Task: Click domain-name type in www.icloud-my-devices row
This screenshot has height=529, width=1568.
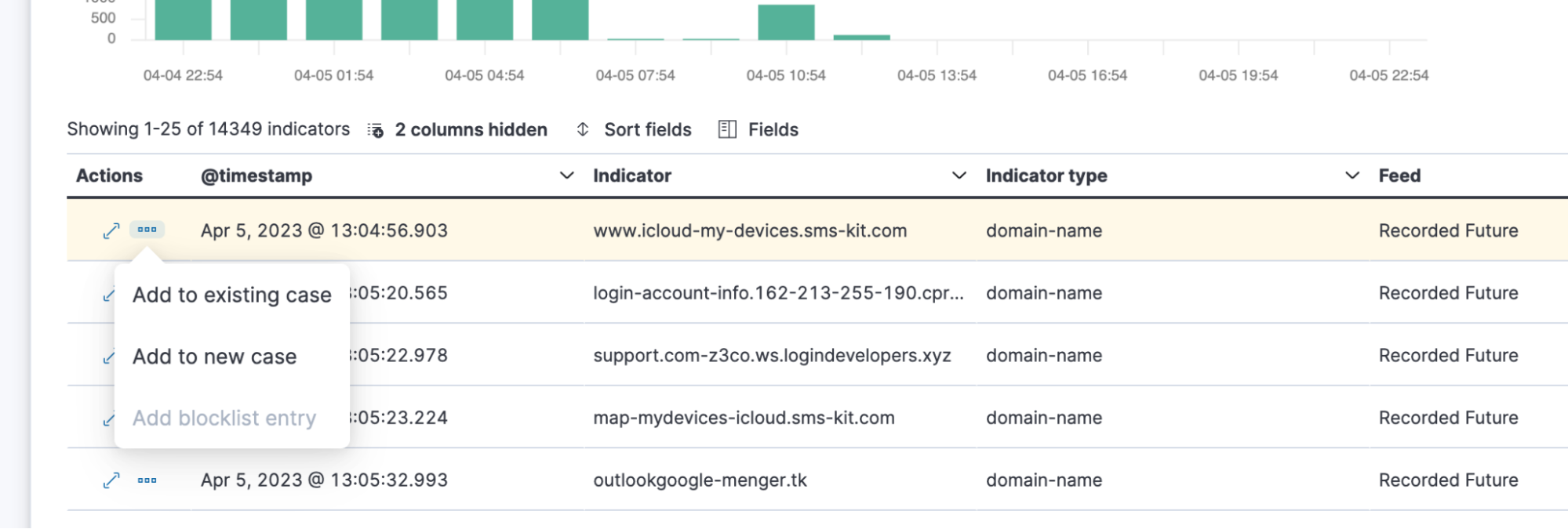Action: [1044, 230]
